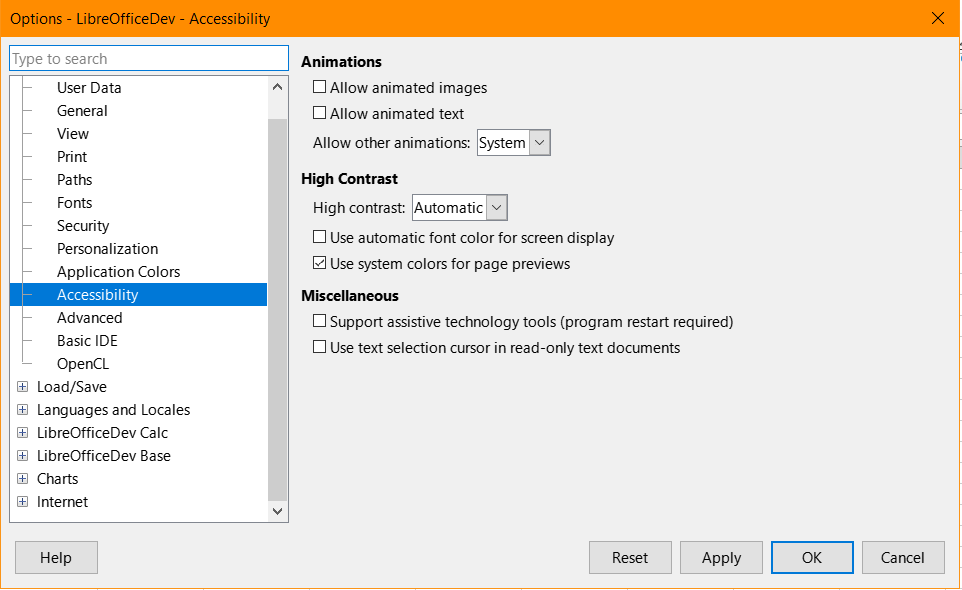This screenshot has height=590, width=962.
Task: Close the Options dialog window
Action: [937, 18]
